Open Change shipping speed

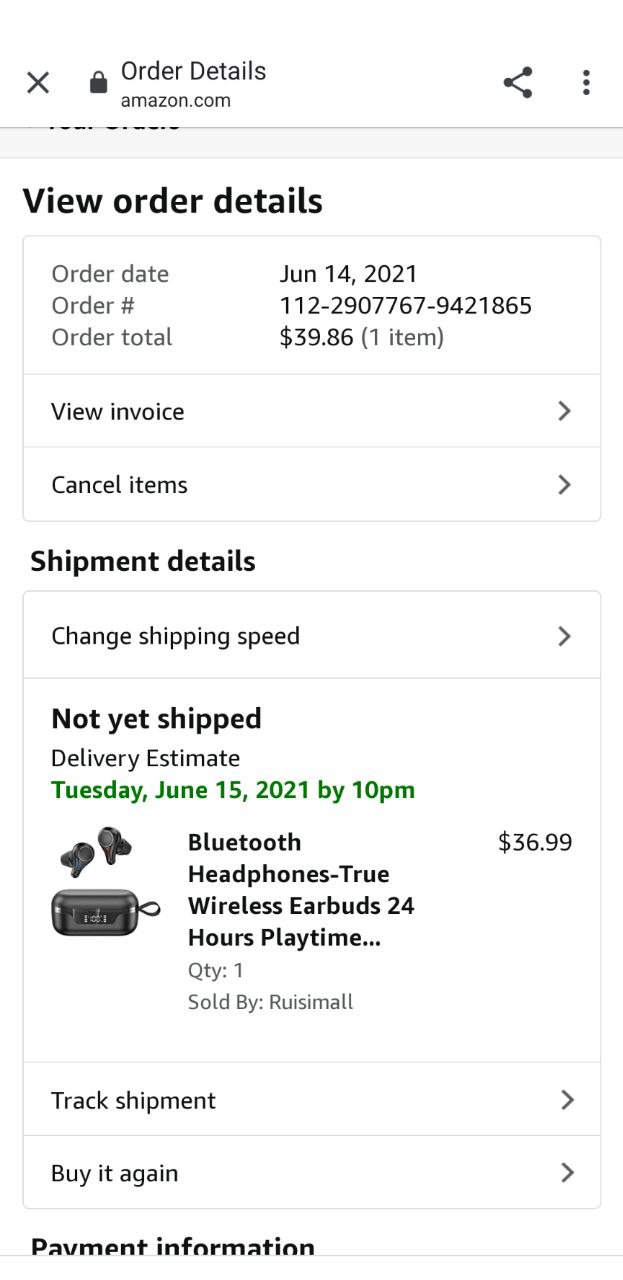tap(176, 636)
